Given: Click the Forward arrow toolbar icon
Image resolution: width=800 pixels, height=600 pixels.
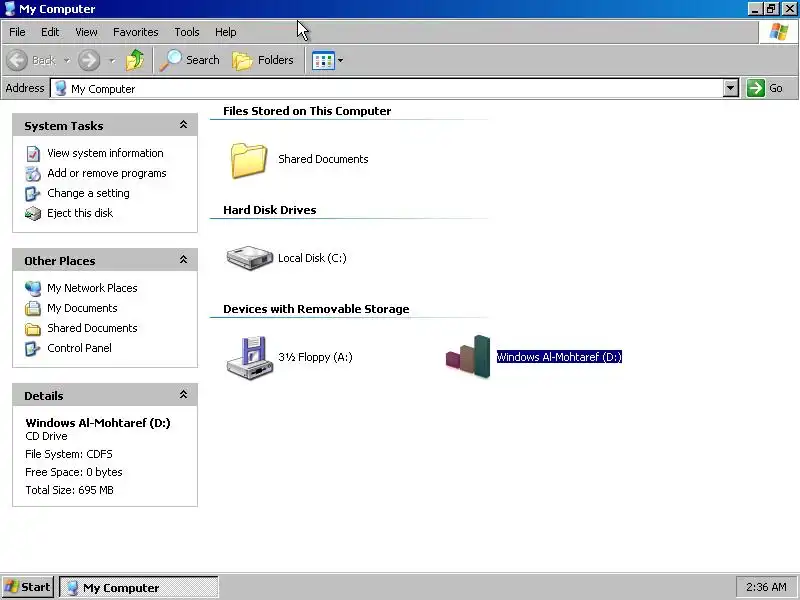Looking at the screenshot, I should (89, 60).
